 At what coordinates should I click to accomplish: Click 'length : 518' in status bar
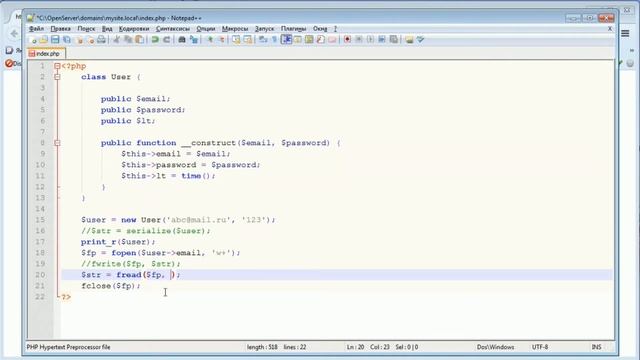(262, 347)
